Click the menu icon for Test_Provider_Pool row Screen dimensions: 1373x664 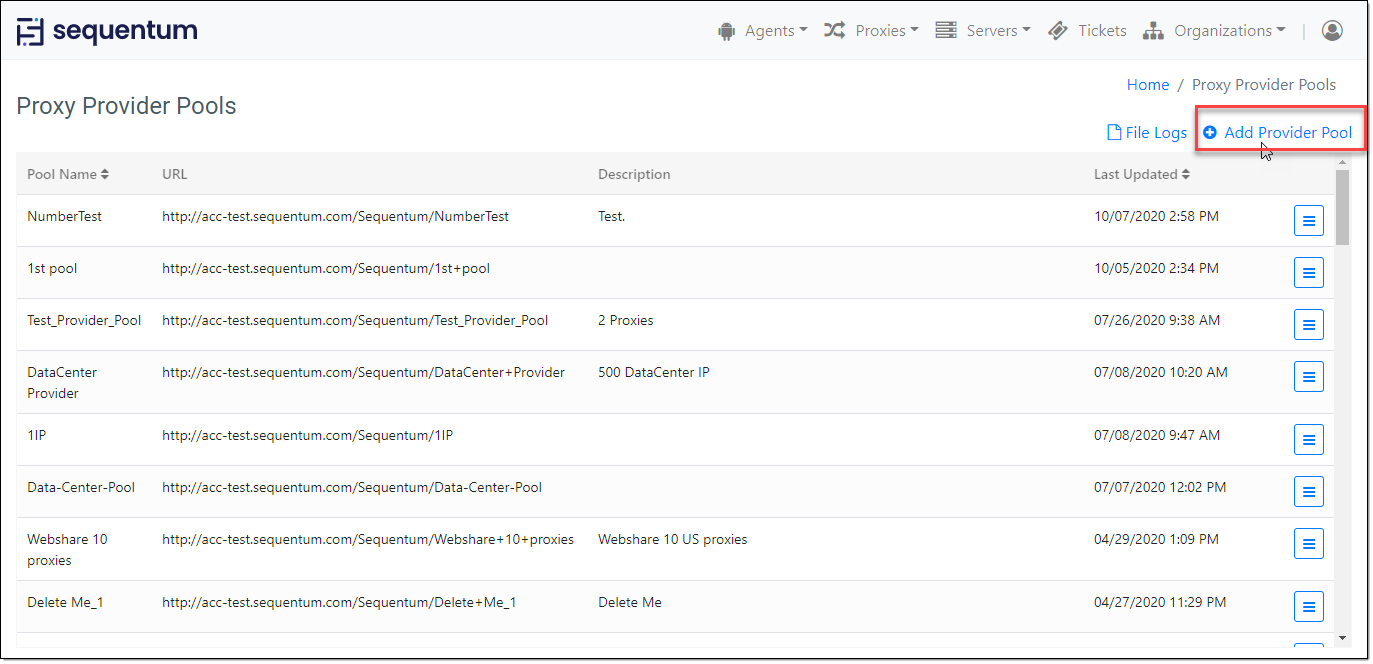(1308, 324)
